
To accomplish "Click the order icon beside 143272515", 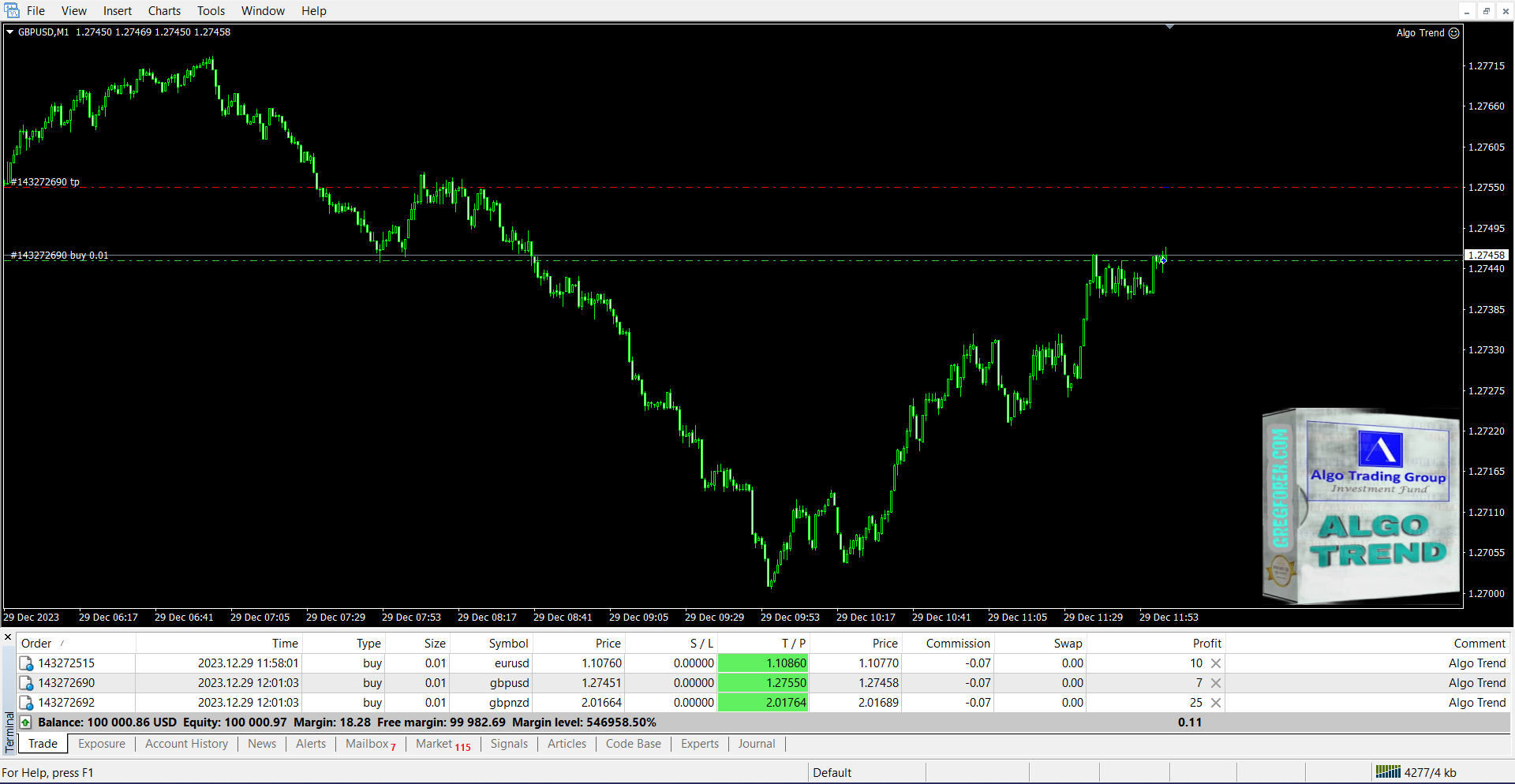I will coord(26,663).
